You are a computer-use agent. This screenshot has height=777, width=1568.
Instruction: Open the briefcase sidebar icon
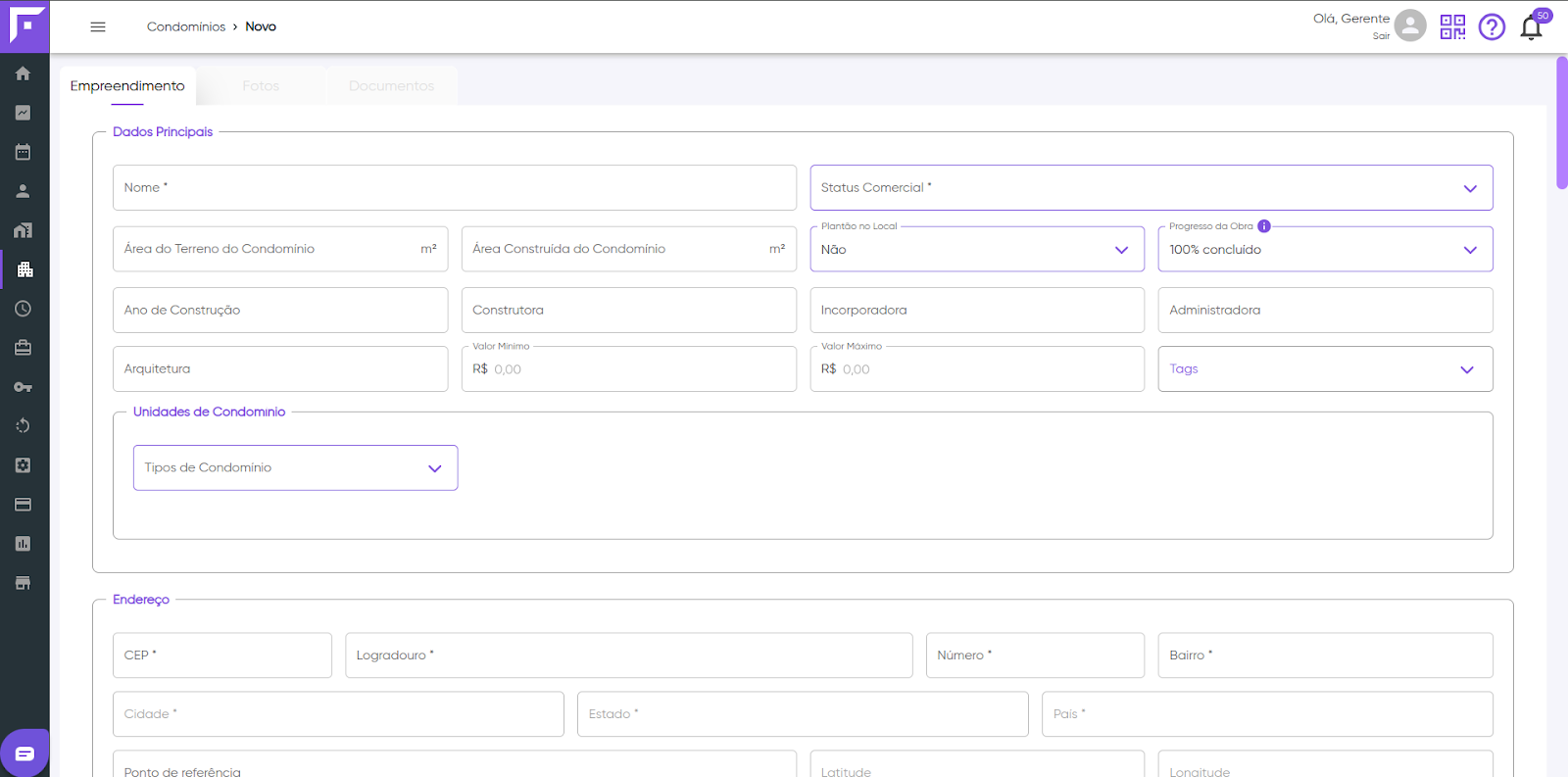click(23, 348)
